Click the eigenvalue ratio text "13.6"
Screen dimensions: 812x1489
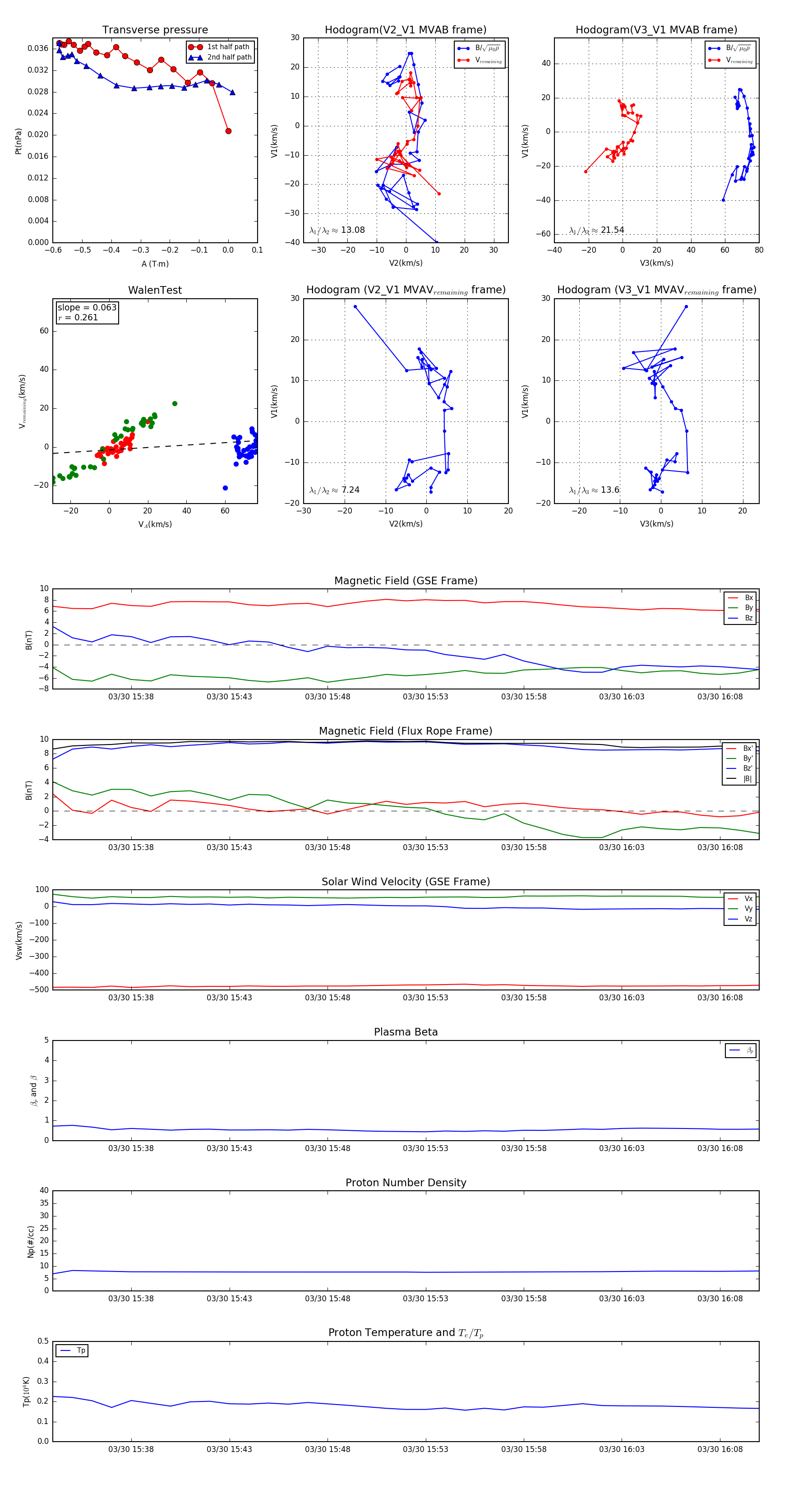pyautogui.click(x=610, y=490)
